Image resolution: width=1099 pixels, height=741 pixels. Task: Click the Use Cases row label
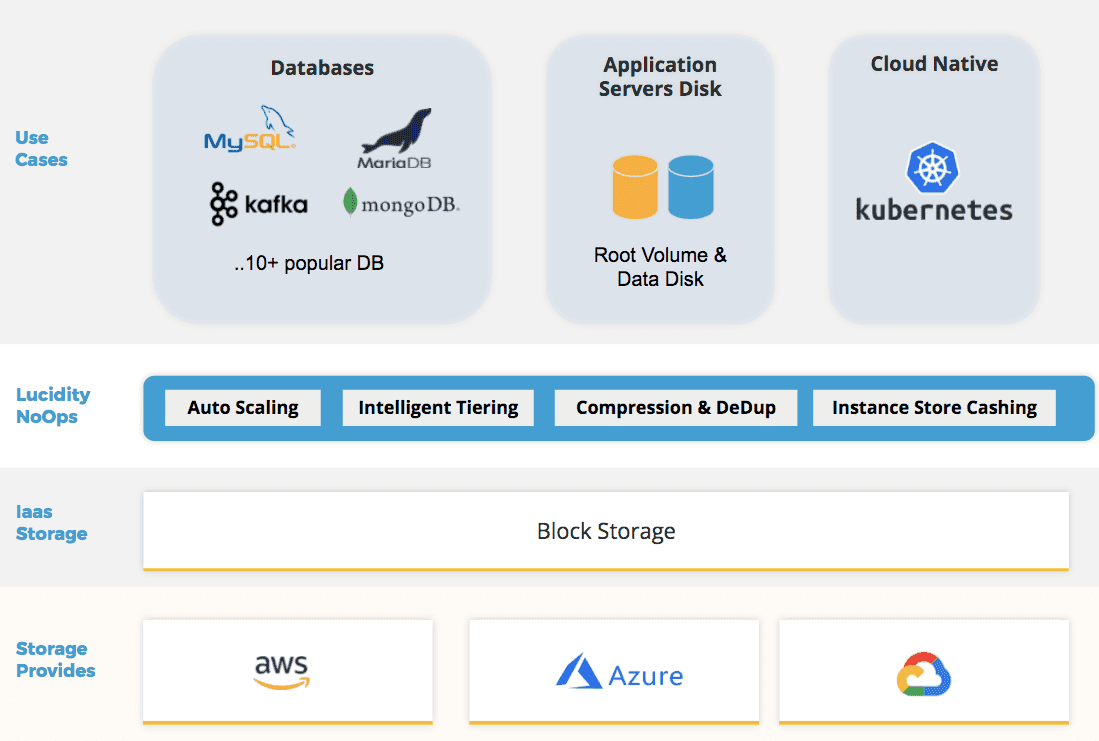click(41, 149)
